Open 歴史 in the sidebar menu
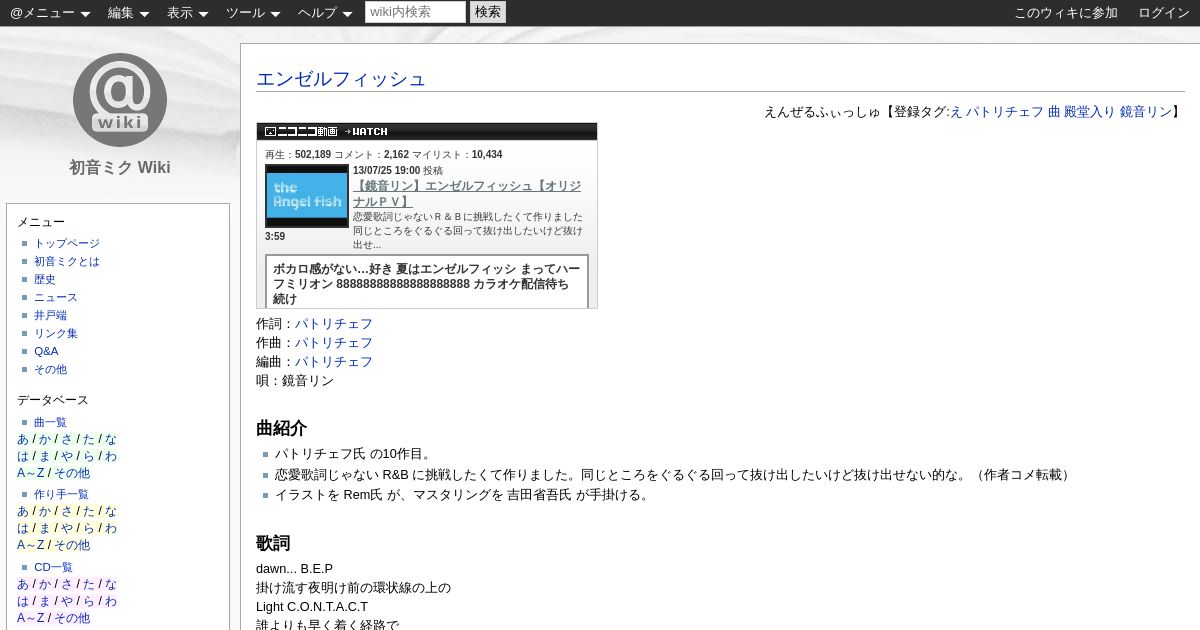The width and height of the screenshot is (1200, 630). click(x=45, y=279)
